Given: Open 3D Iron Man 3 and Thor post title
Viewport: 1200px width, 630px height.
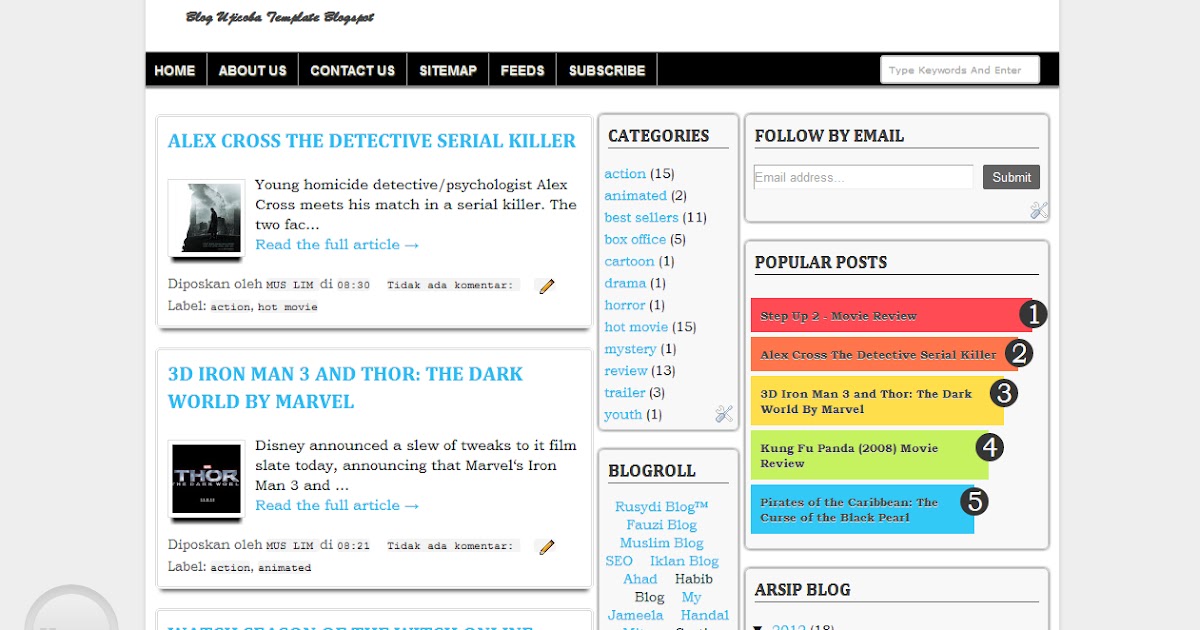Looking at the screenshot, I should click(x=345, y=388).
